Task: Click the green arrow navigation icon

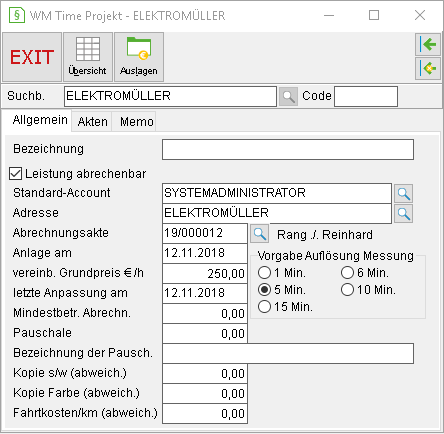Action: [428, 44]
